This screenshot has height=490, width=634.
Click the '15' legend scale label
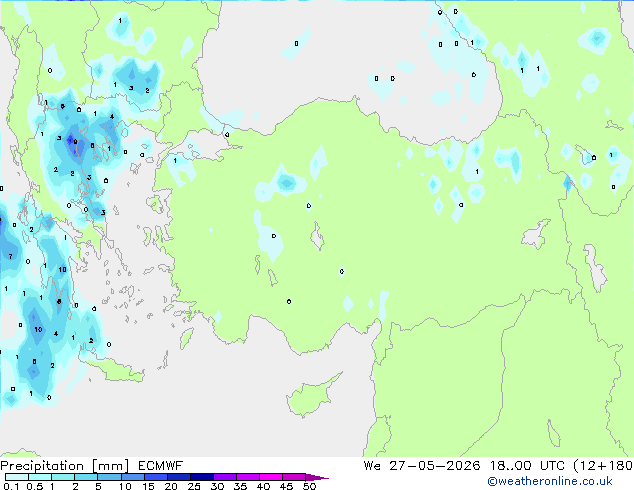tap(148, 486)
